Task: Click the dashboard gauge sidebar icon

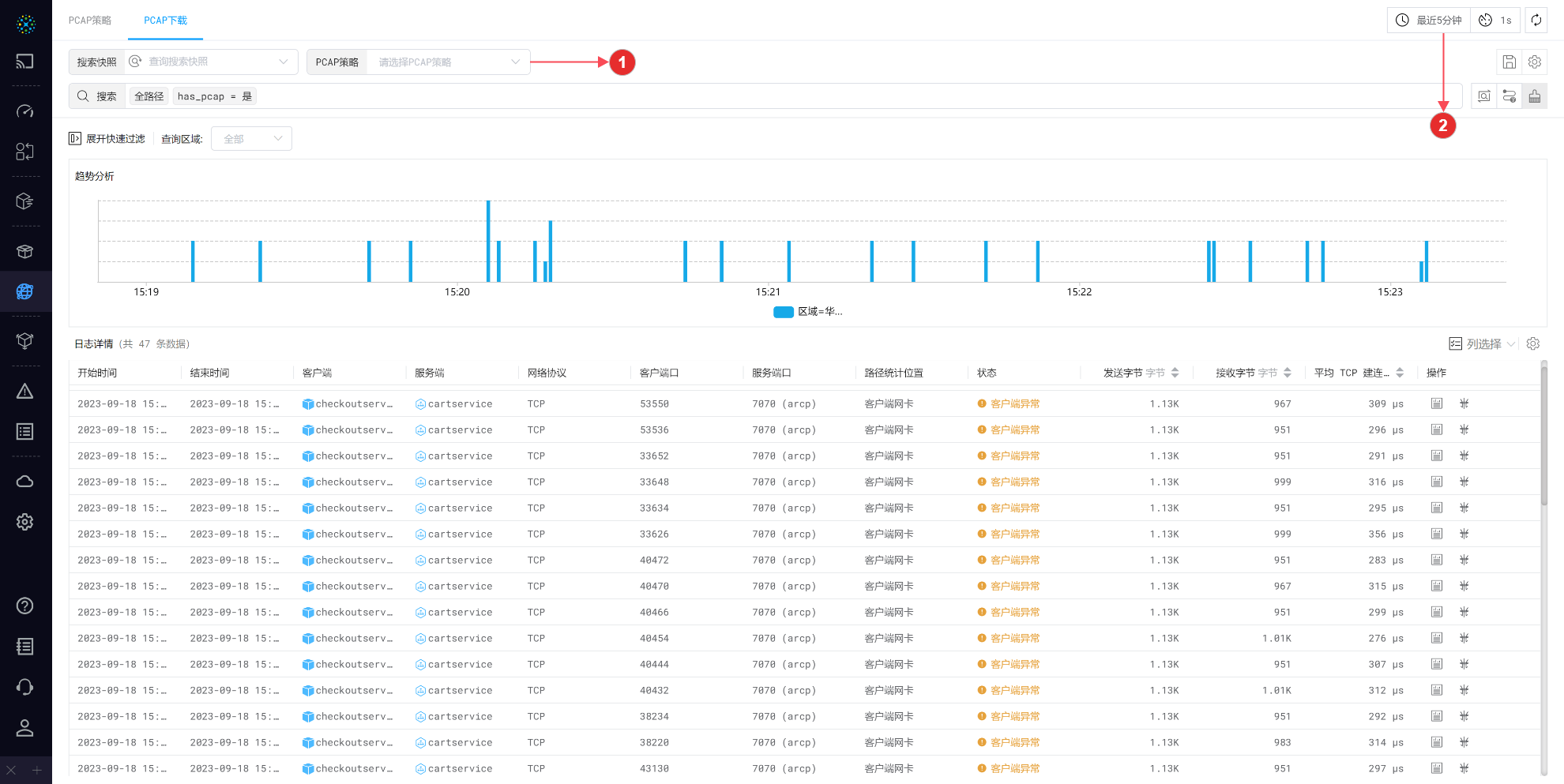Action: pos(25,111)
